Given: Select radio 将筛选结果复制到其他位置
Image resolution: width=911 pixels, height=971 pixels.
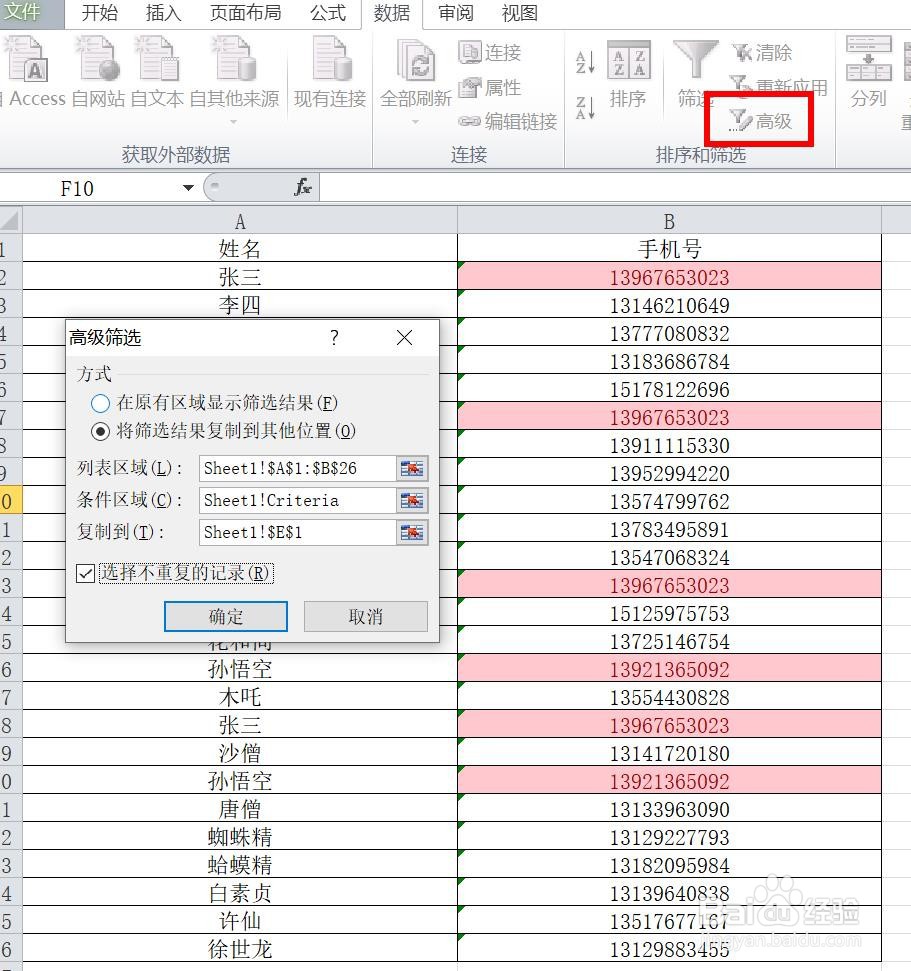Looking at the screenshot, I should (x=100, y=432).
